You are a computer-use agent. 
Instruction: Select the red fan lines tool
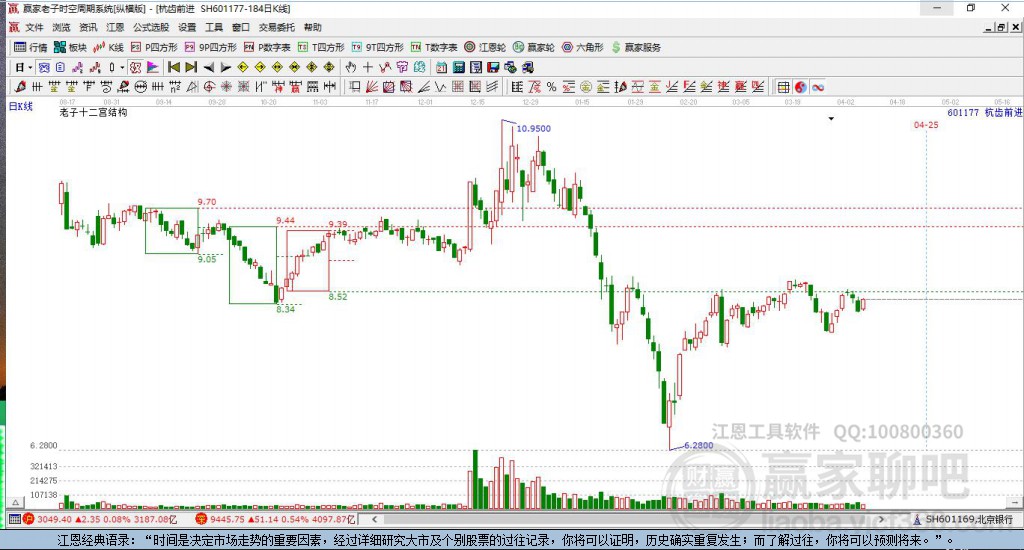372,87
